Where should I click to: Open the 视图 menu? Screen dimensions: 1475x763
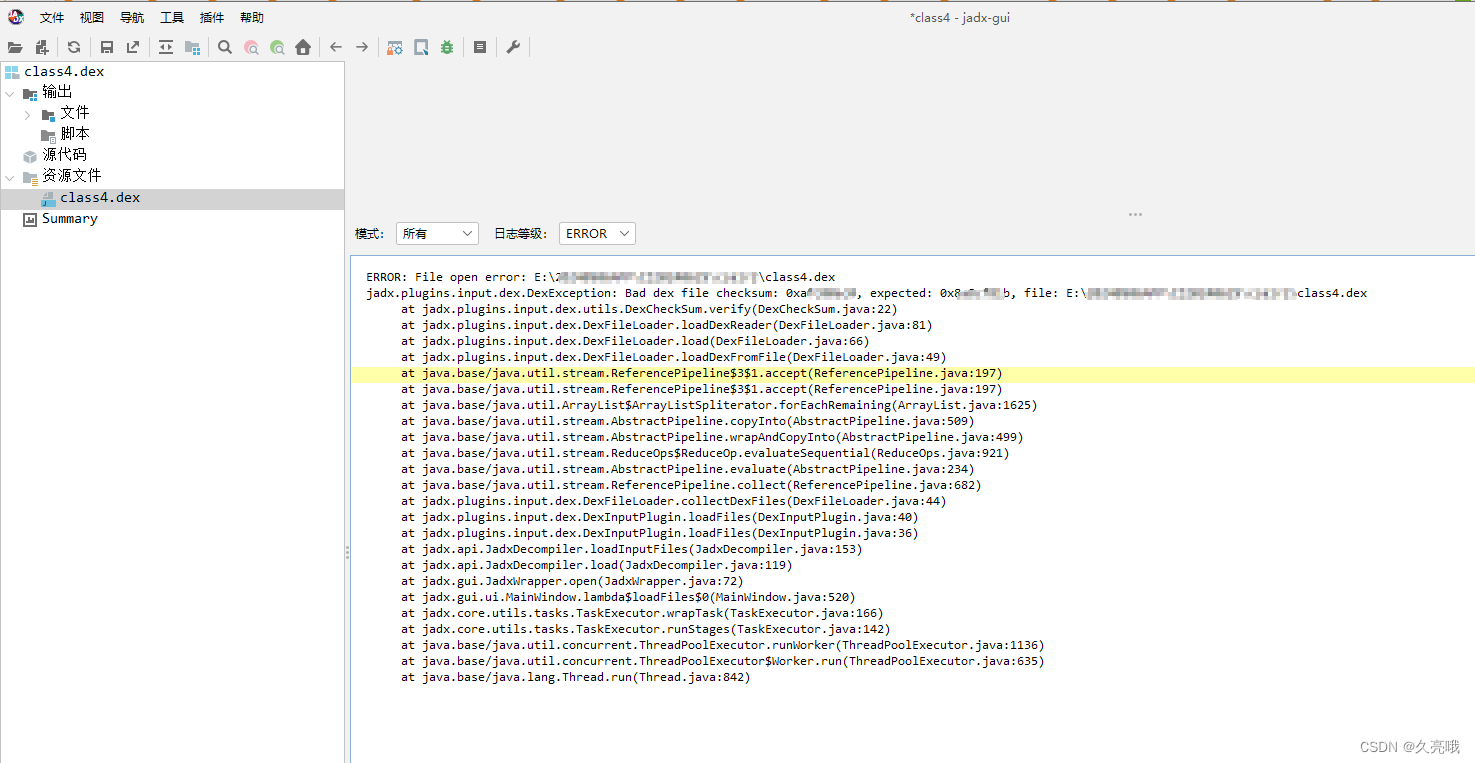click(x=92, y=18)
